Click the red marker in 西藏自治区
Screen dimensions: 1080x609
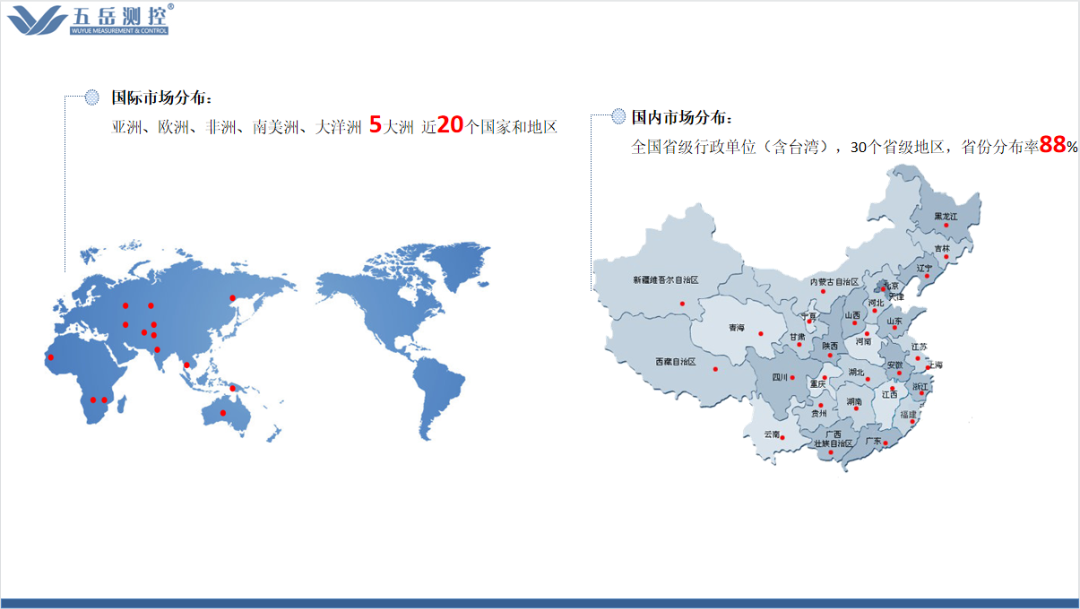pos(716,369)
